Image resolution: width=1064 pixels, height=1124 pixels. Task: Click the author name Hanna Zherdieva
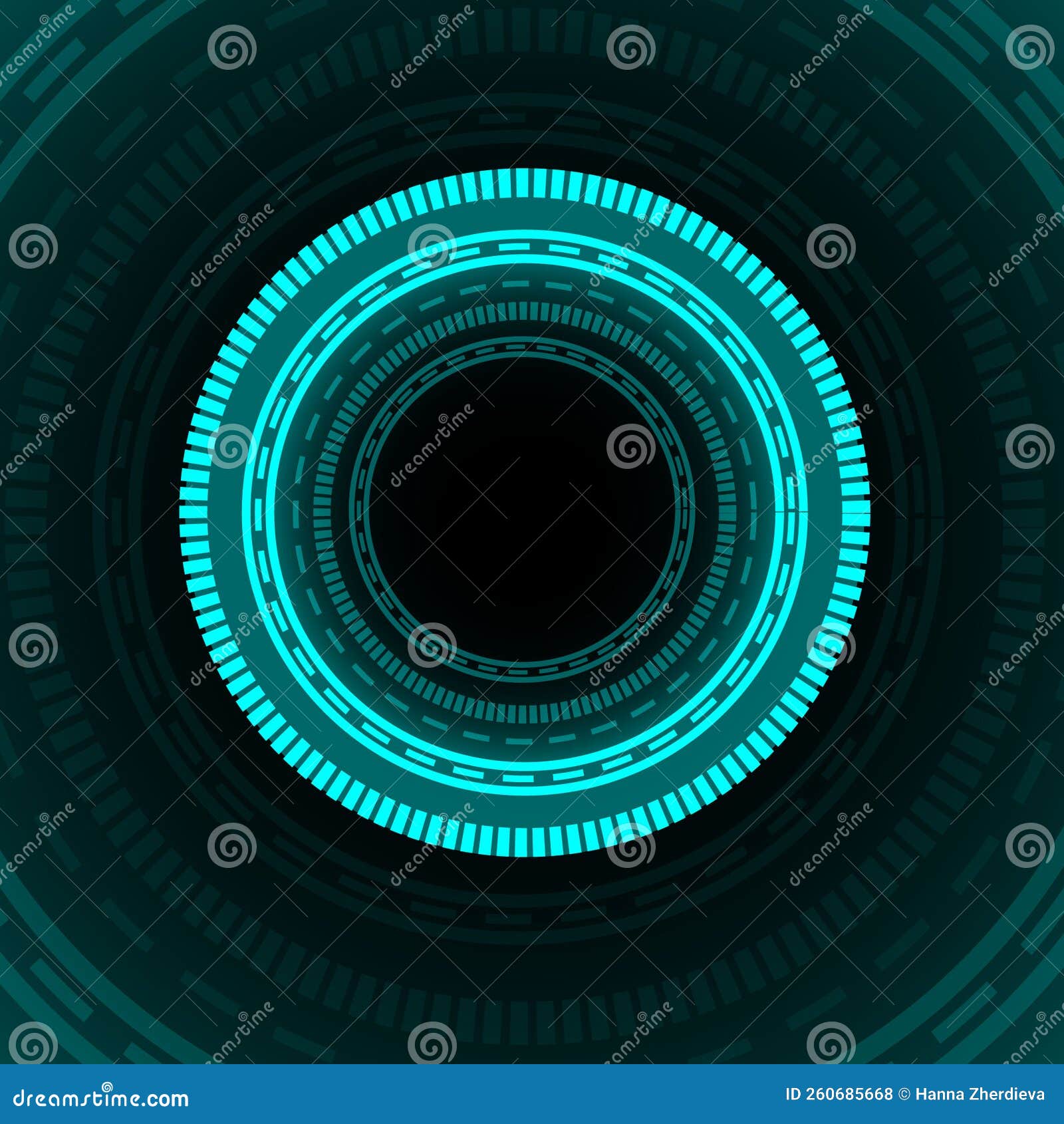click(978, 1096)
